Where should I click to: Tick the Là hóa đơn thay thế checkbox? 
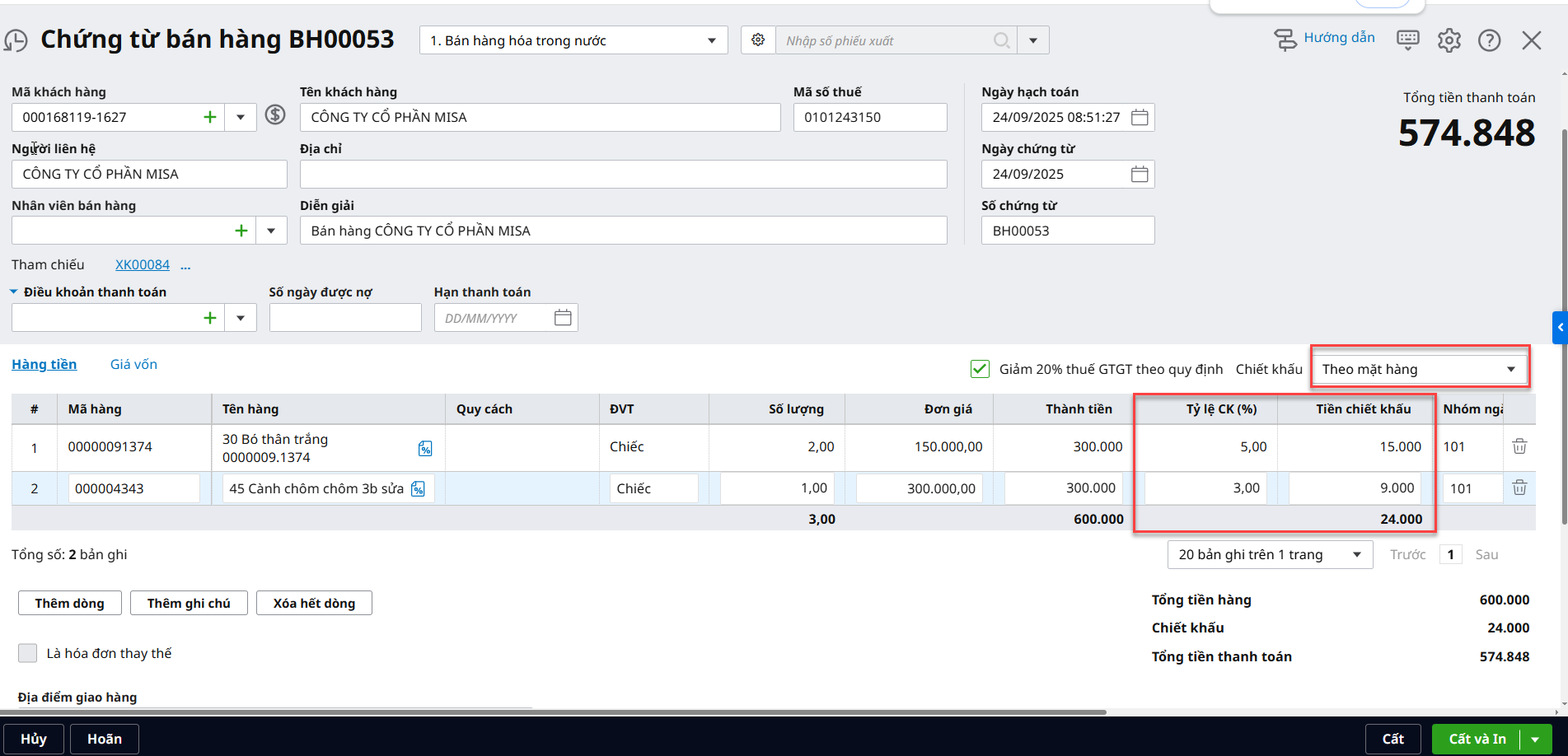click(28, 653)
